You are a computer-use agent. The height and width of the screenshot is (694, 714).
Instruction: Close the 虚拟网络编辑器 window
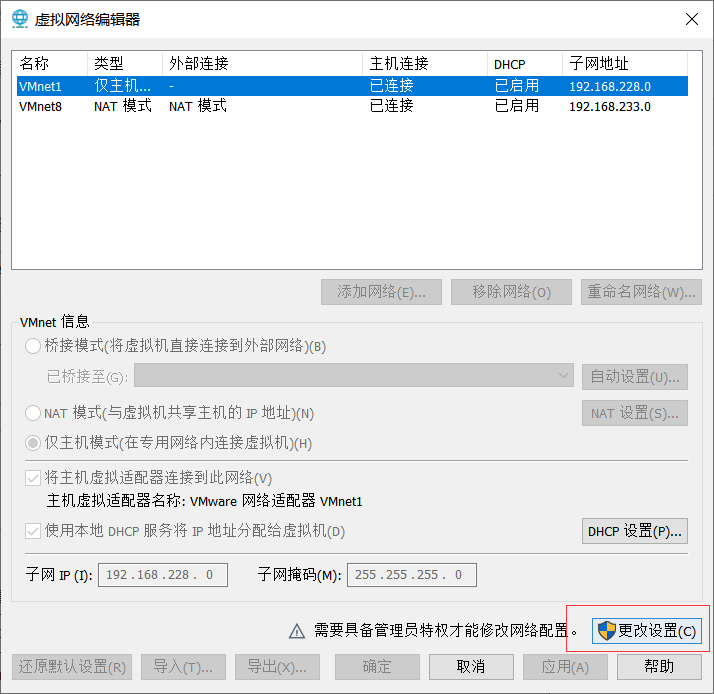[x=692, y=19]
